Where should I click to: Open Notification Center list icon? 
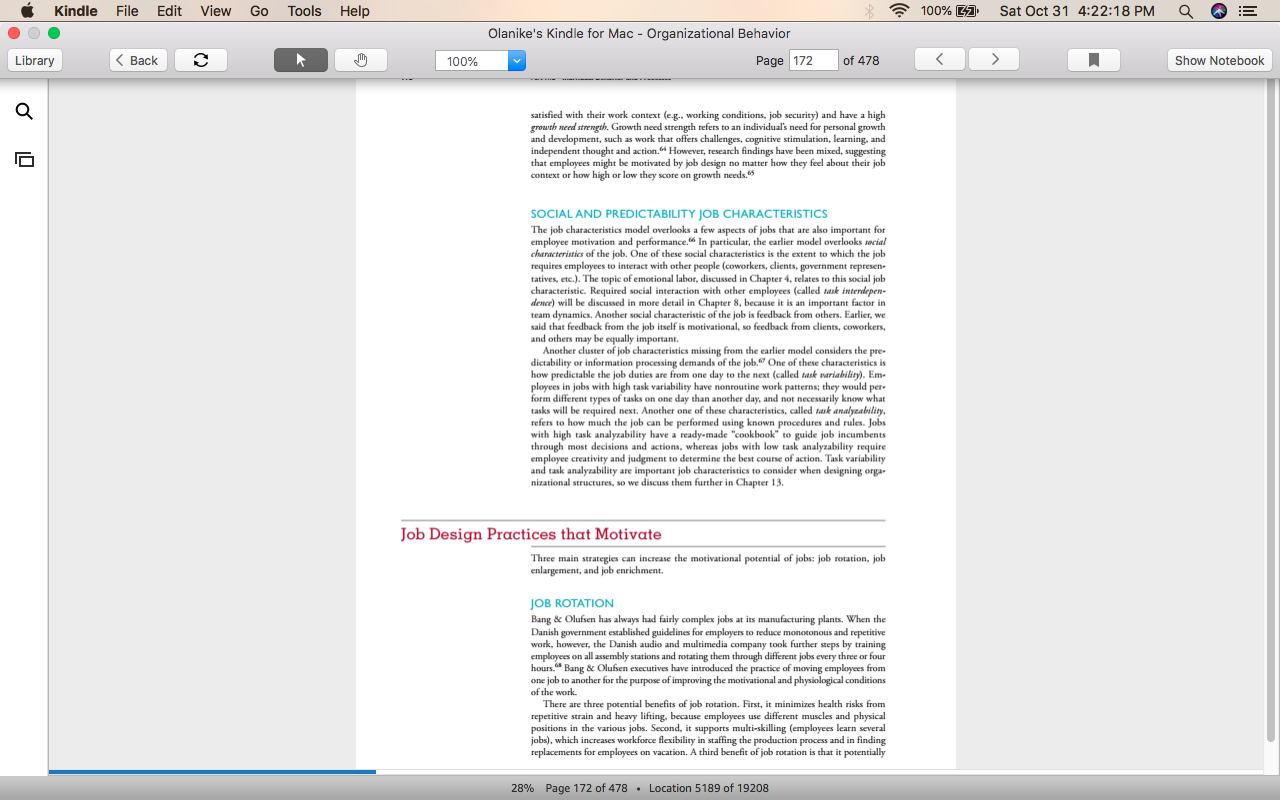(x=1248, y=11)
